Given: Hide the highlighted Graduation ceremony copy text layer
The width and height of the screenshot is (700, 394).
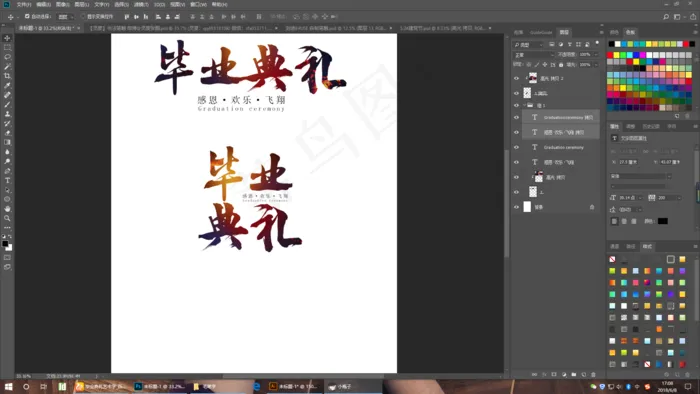Looking at the screenshot, I should point(517,117).
